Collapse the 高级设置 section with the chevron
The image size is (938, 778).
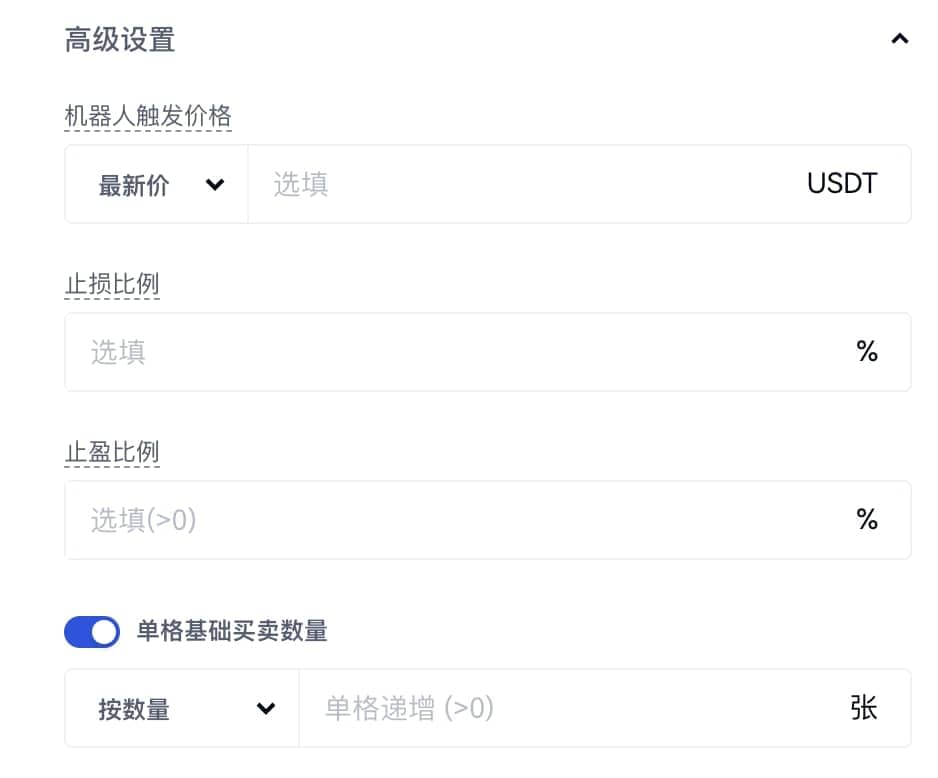point(899,40)
